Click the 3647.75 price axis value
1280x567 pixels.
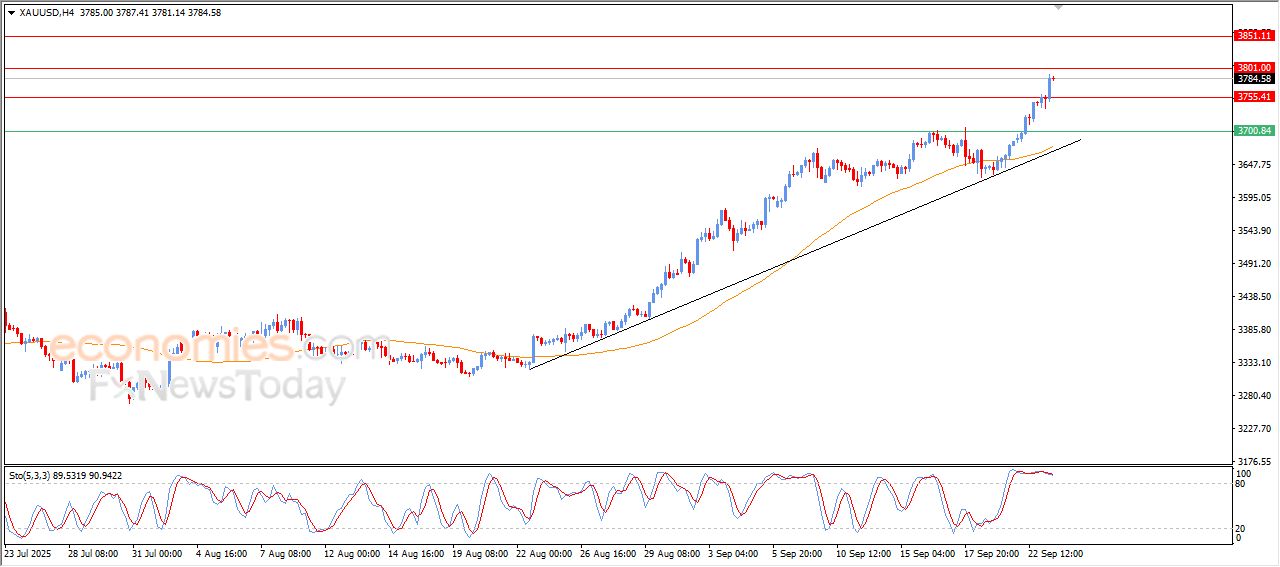[1254, 164]
